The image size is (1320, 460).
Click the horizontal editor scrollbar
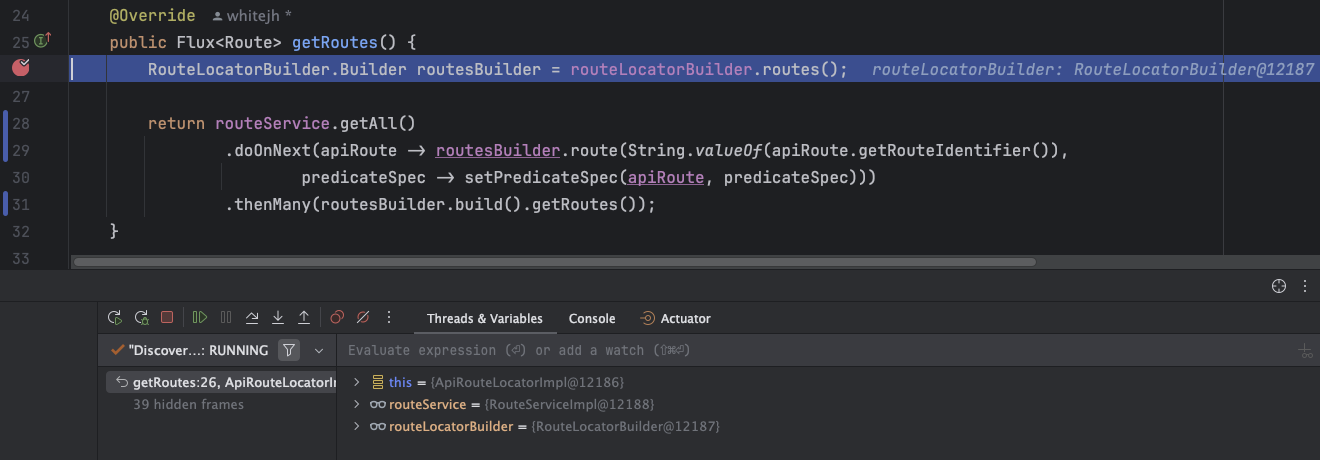pyautogui.click(x=555, y=262)
